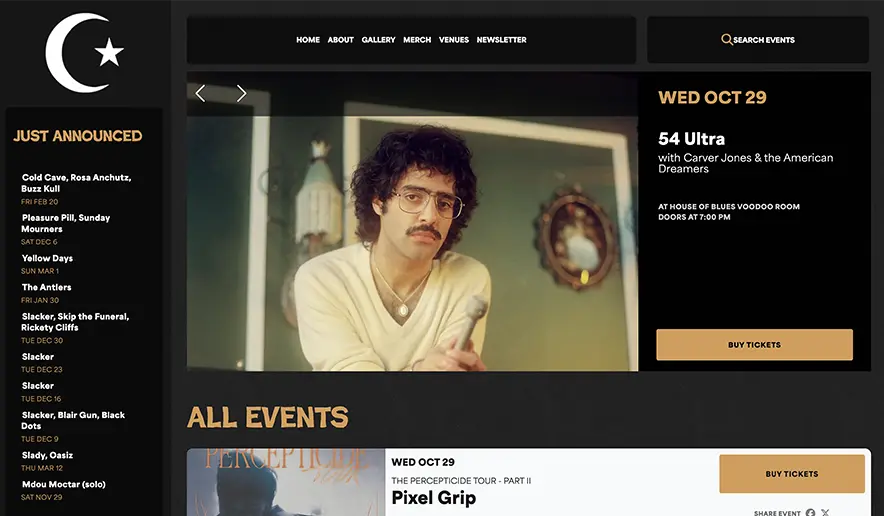Select The Antlers event link
Viewport: 884px width, 516px height.
click(46, 287)
